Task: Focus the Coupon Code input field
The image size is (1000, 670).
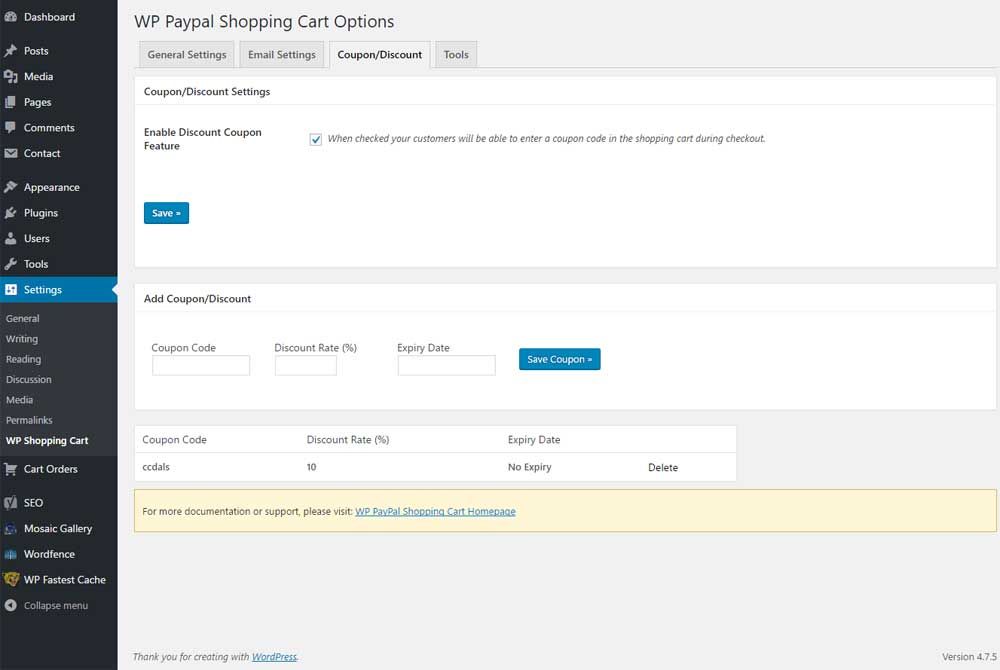Action: [x=201, y=365]
